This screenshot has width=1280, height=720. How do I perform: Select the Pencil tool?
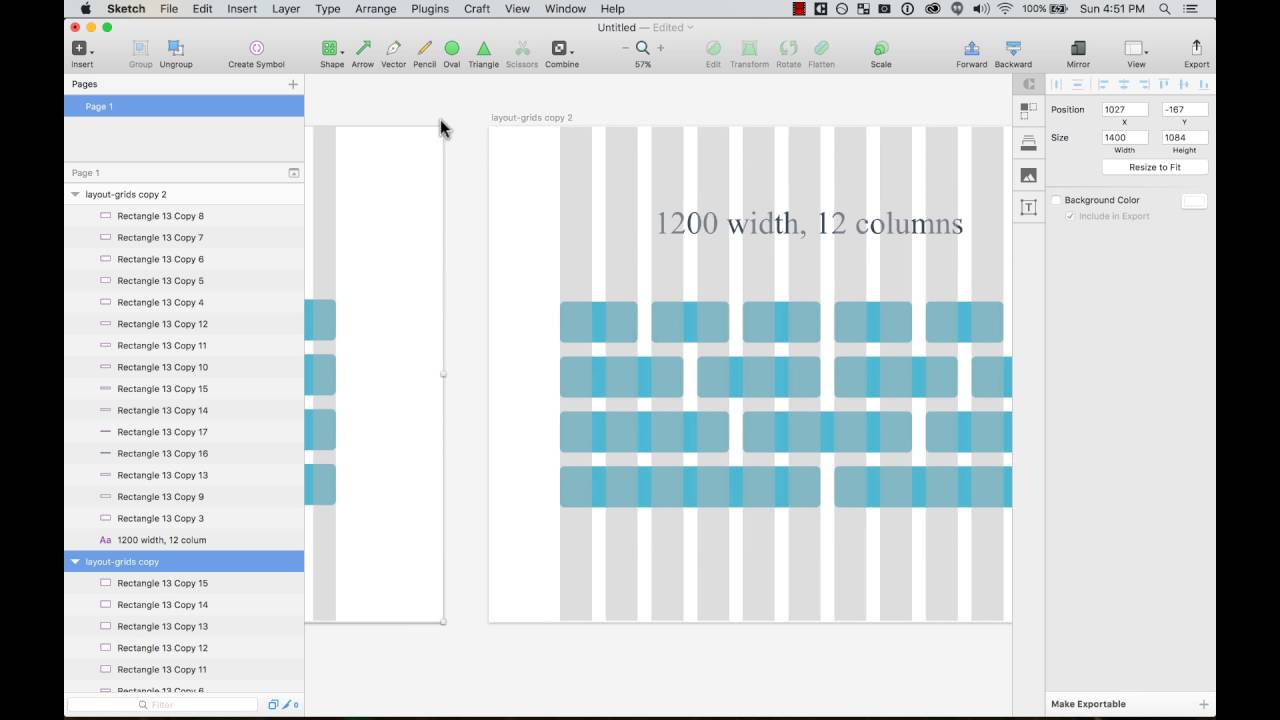coord(424,47)
